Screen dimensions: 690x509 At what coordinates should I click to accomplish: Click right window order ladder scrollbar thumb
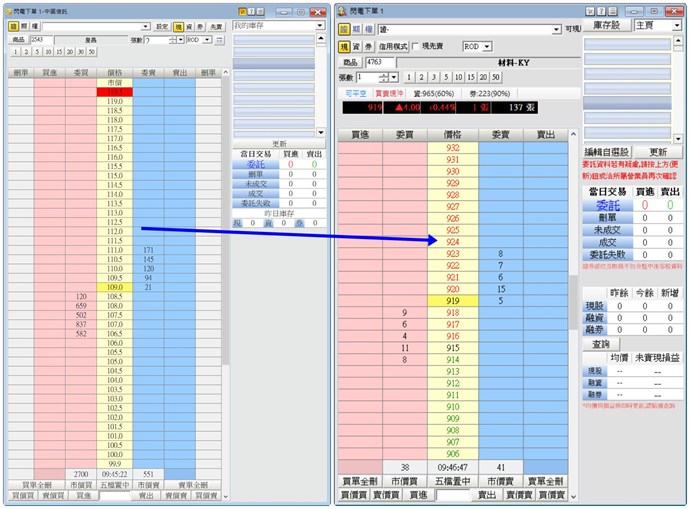573,302
